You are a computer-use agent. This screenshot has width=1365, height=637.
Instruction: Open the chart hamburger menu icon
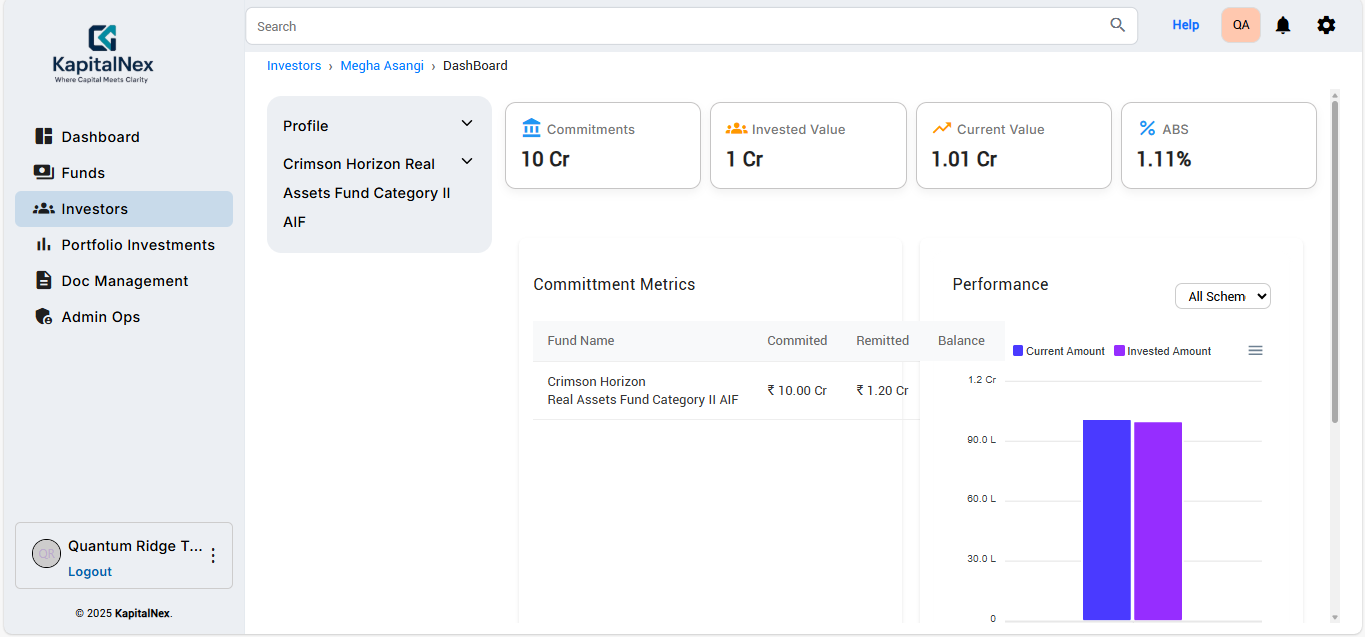pos(1256,350)
